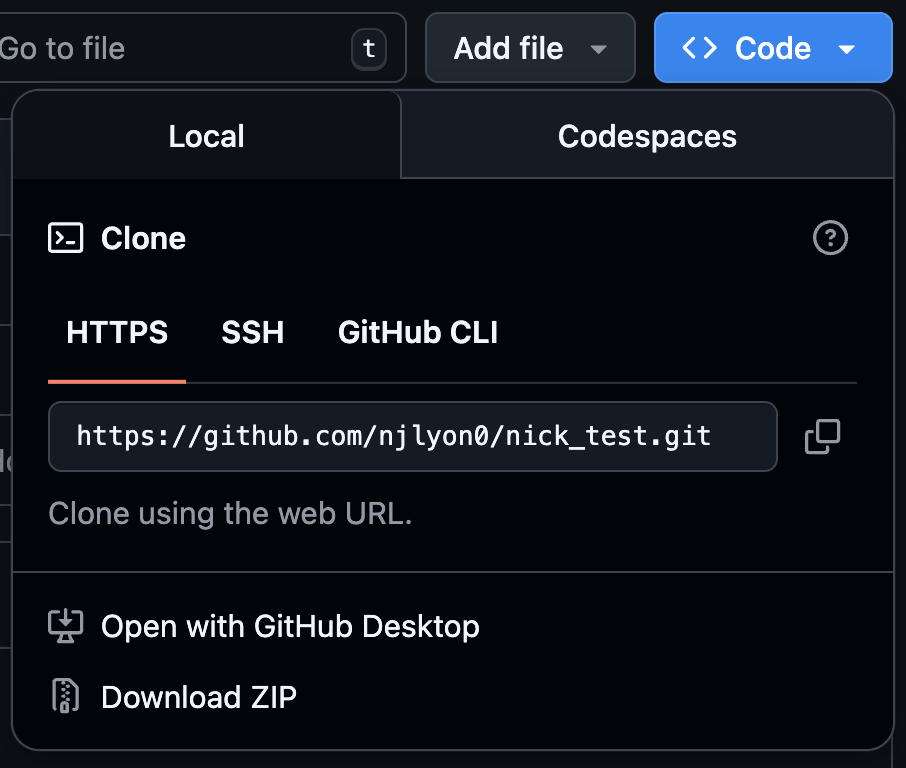Open the Code dropdown caret
Viewport: 906px width, 768px height.
(x=846, y=50)
